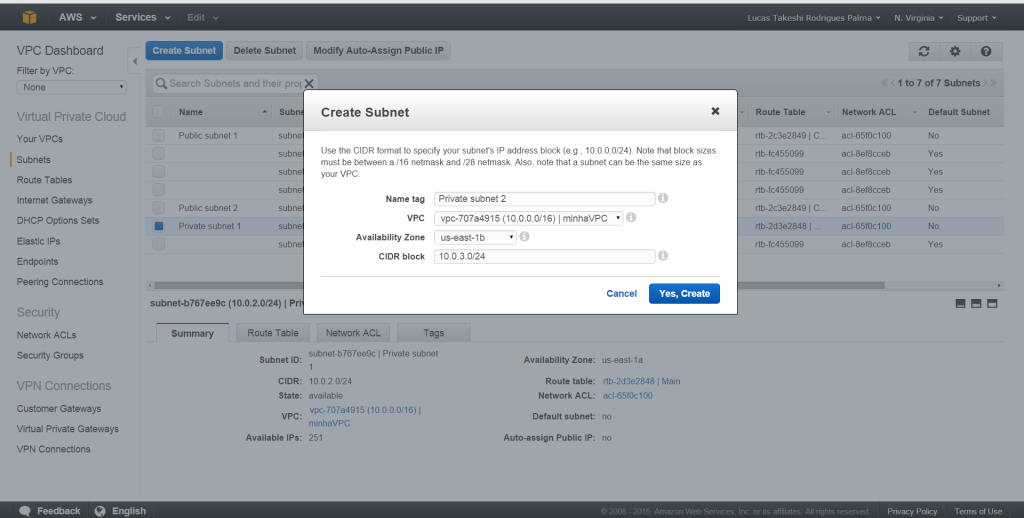Switch to the Network ACL tab
This screenshot has height=518, width=1024.
pos(353,333)
